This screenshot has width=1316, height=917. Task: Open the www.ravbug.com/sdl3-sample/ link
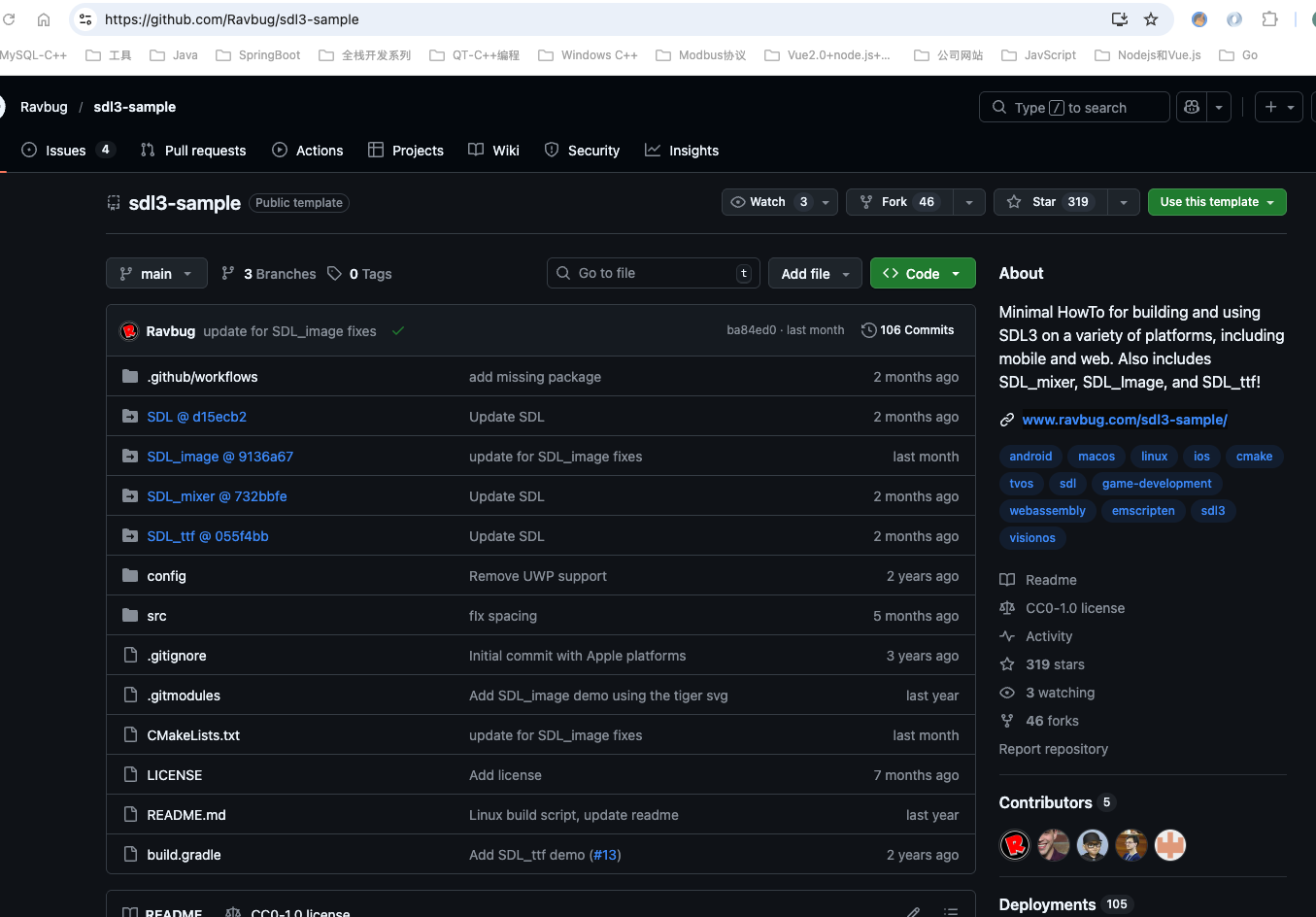tap(1125, 420)
